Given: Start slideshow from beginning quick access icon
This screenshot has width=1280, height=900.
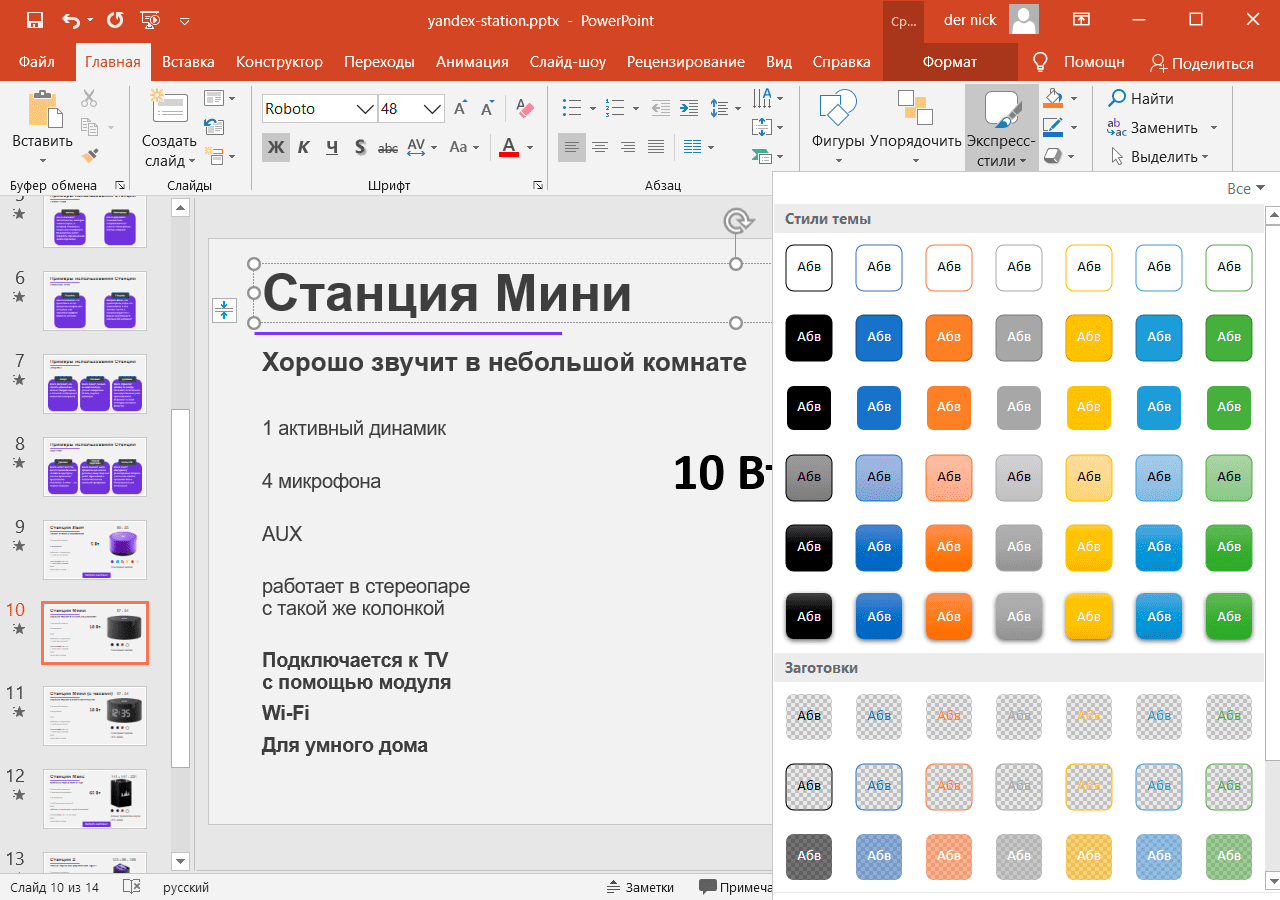Looking at the screenshot, I should coord(150,19).
